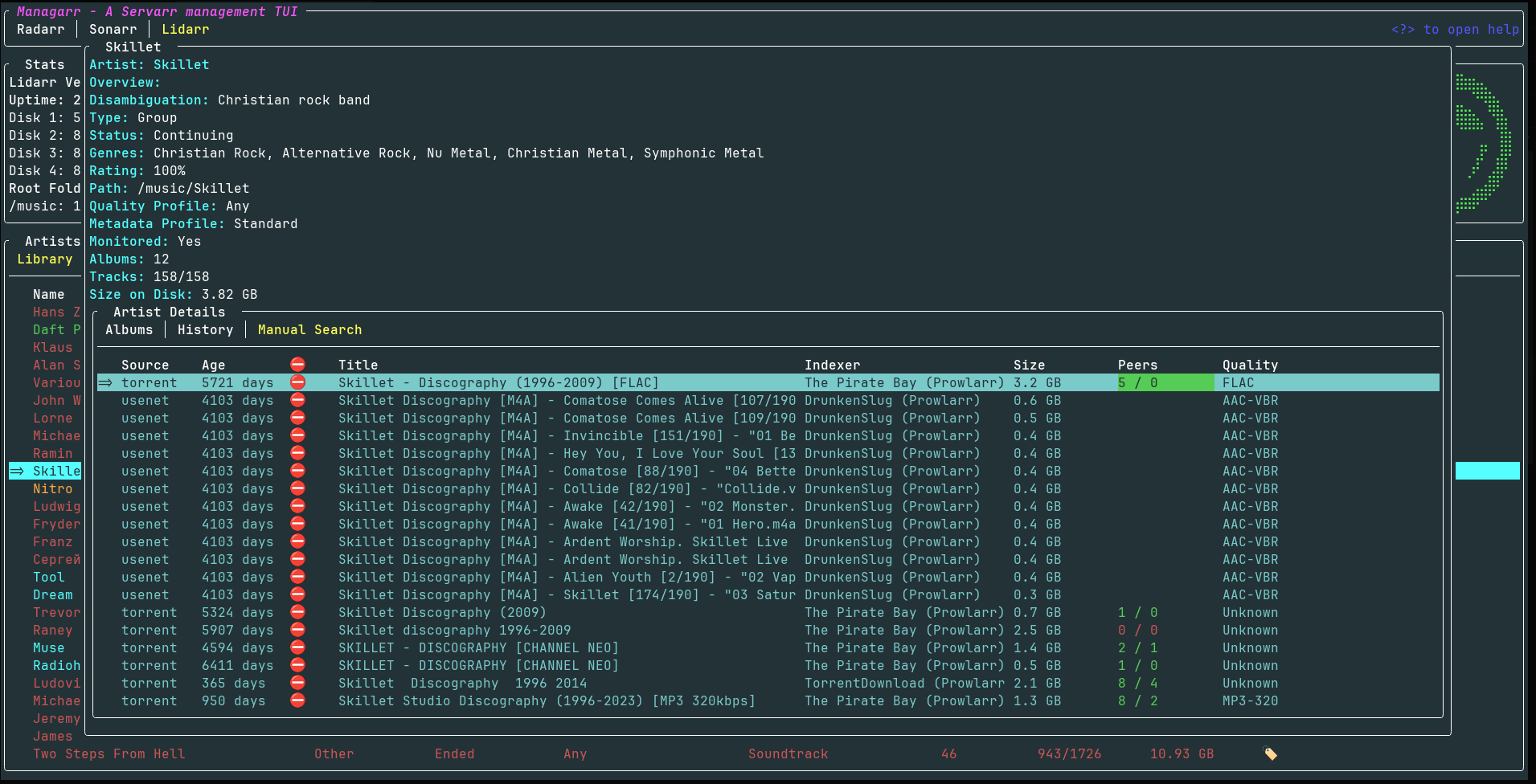Sort by the Size column header
Viewport: 1536px width, 784px height.
pyautogui.click(x=1029, y=365)
